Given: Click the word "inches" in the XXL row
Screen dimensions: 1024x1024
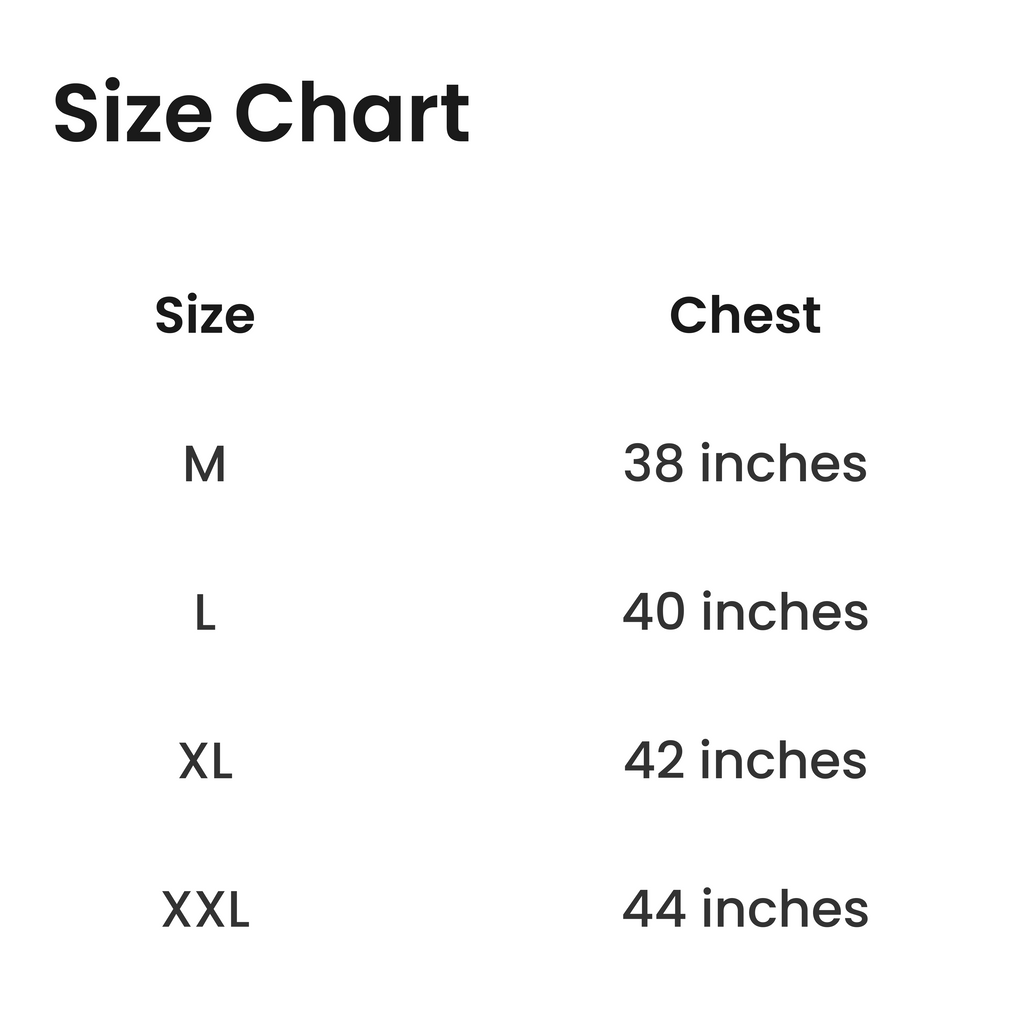Looking at the screenshot, I should click(784, 910).
